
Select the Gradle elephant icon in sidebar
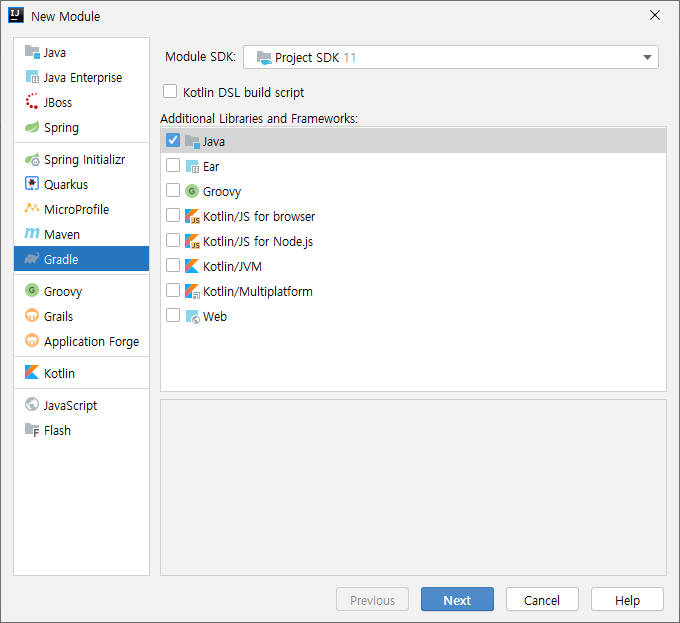click(x=32, y=259)
